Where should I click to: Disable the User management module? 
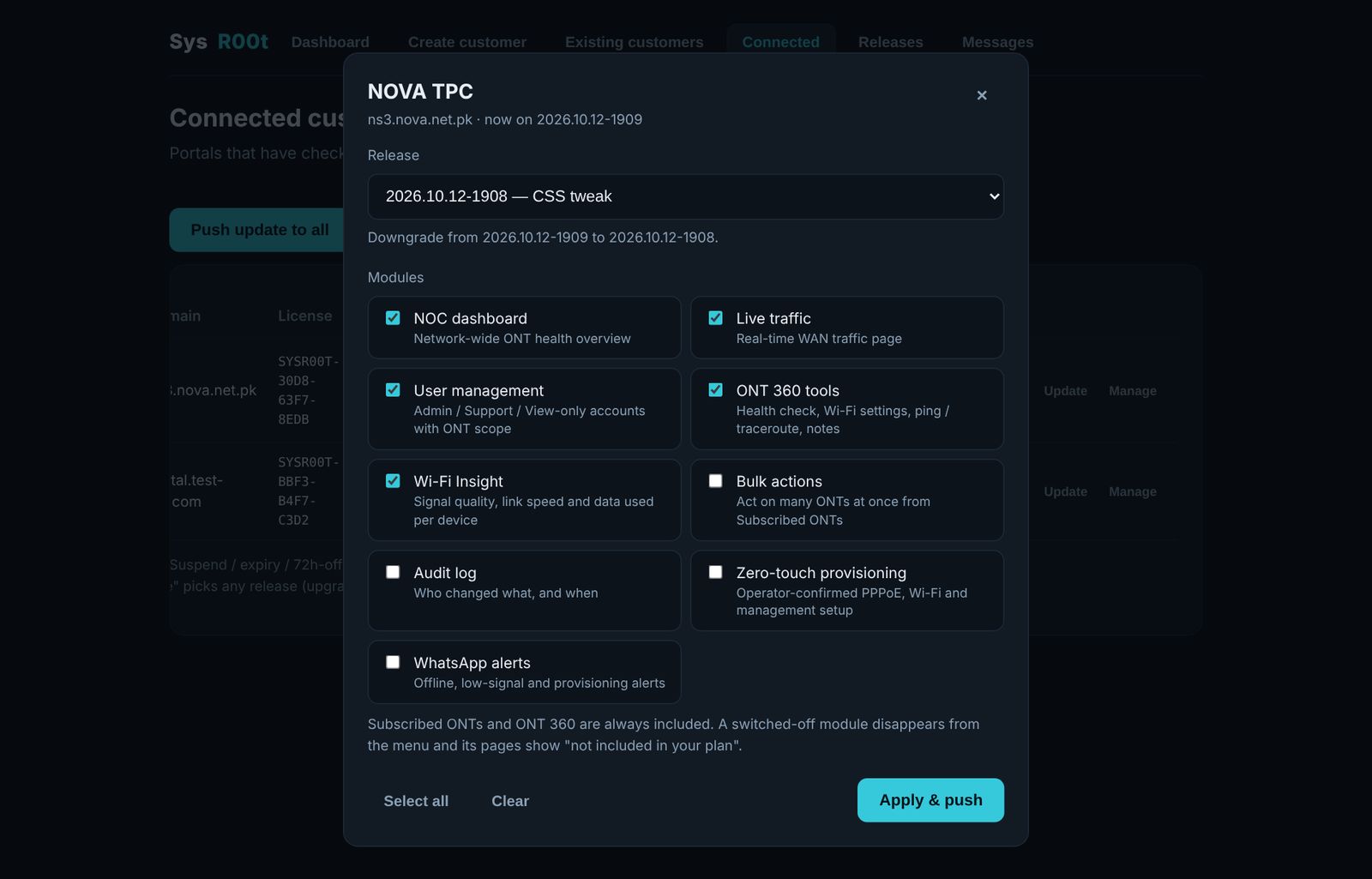point(393,390)
